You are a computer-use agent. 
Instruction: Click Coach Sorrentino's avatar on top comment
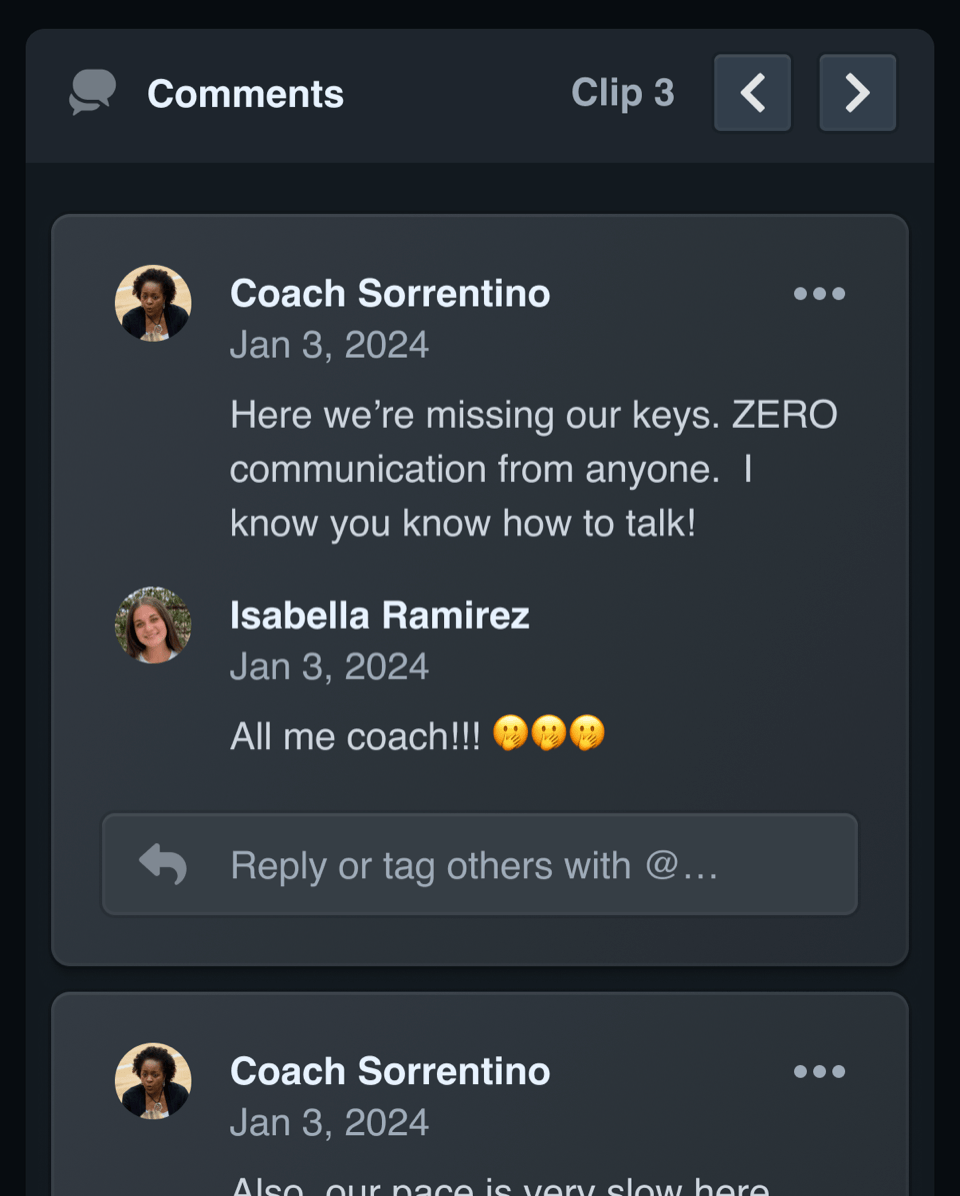(153, 302)
